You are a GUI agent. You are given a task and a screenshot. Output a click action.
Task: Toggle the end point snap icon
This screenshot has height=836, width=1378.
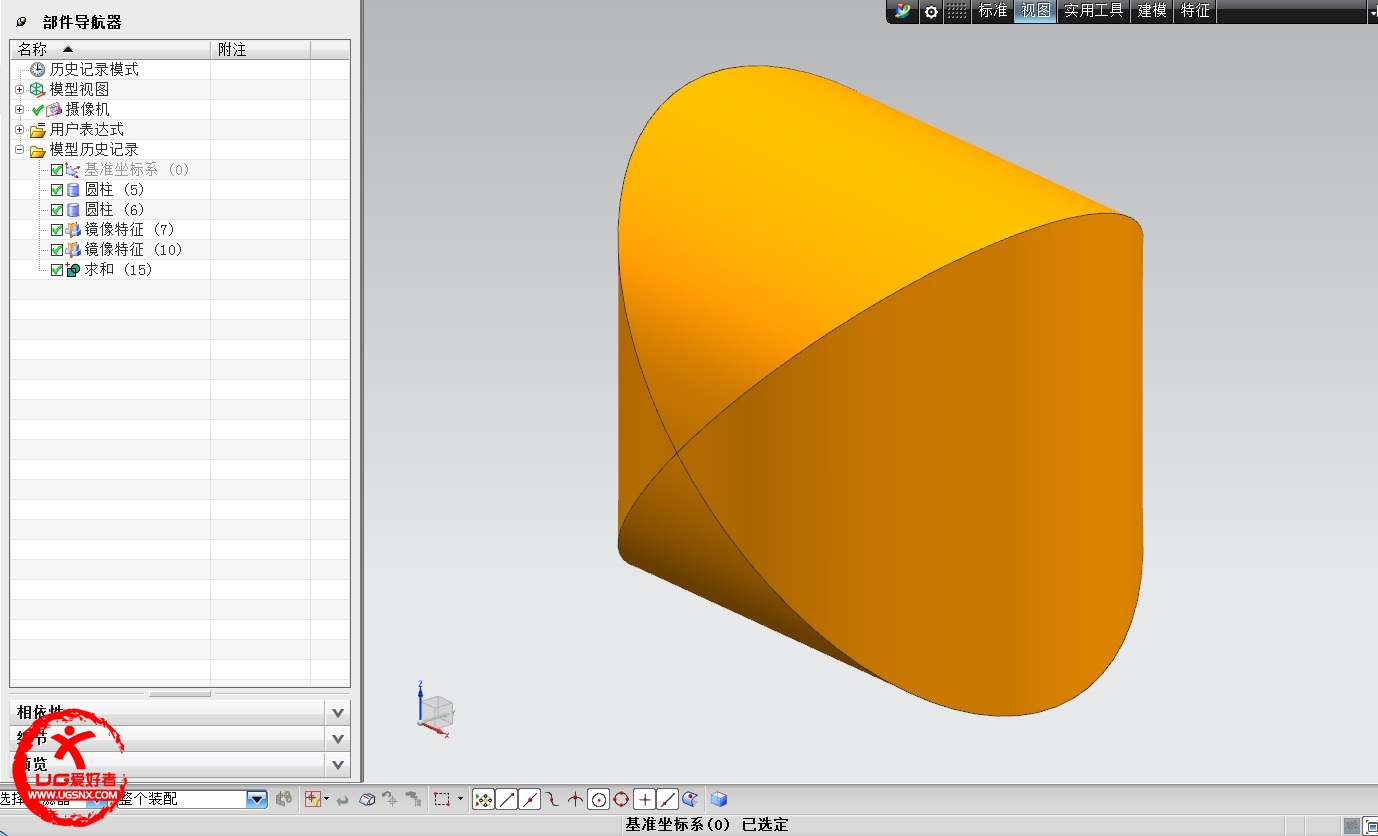(x=507, y=799)
